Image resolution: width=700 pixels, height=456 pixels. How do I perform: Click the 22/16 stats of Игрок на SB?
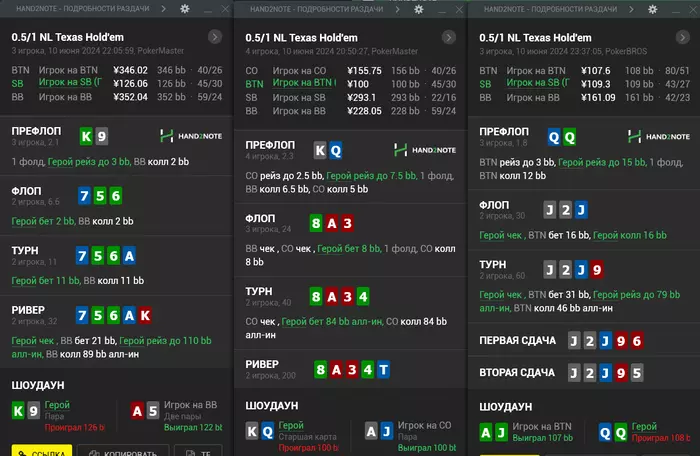[x=443, y=97]
